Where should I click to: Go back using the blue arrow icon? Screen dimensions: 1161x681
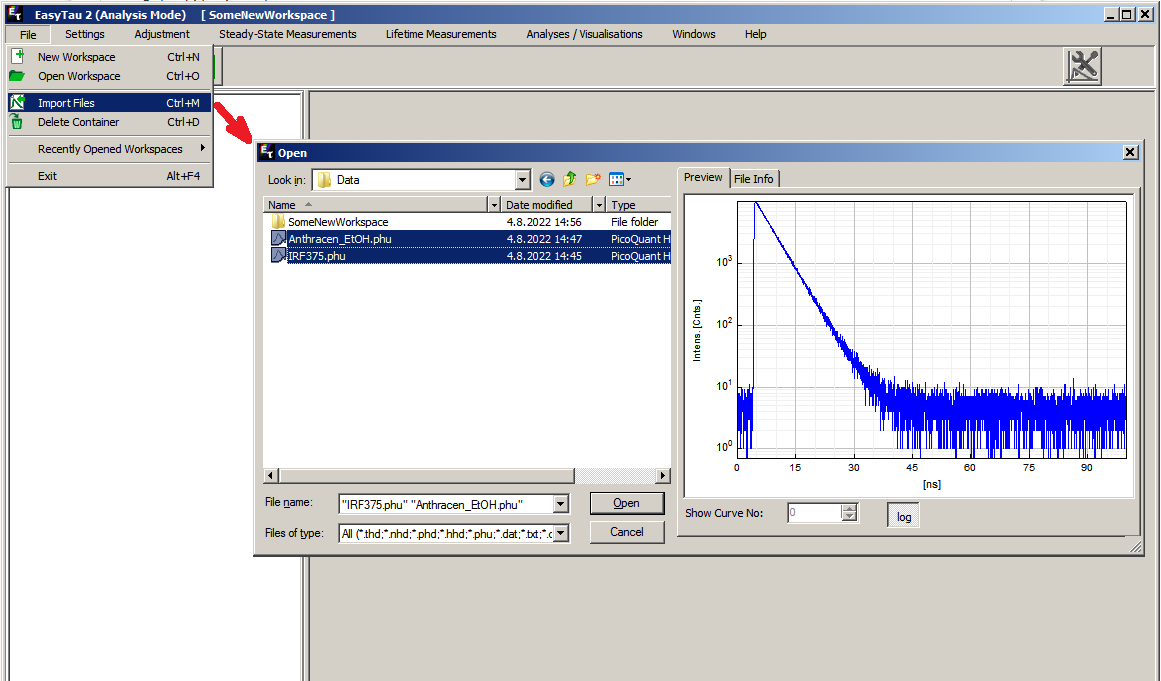click(x=547, y=180)
